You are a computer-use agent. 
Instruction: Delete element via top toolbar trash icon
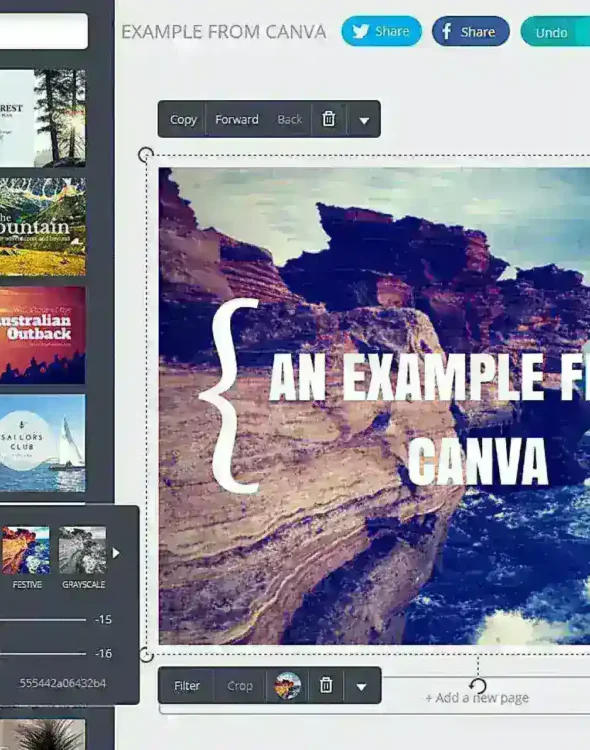pos(328,119)
